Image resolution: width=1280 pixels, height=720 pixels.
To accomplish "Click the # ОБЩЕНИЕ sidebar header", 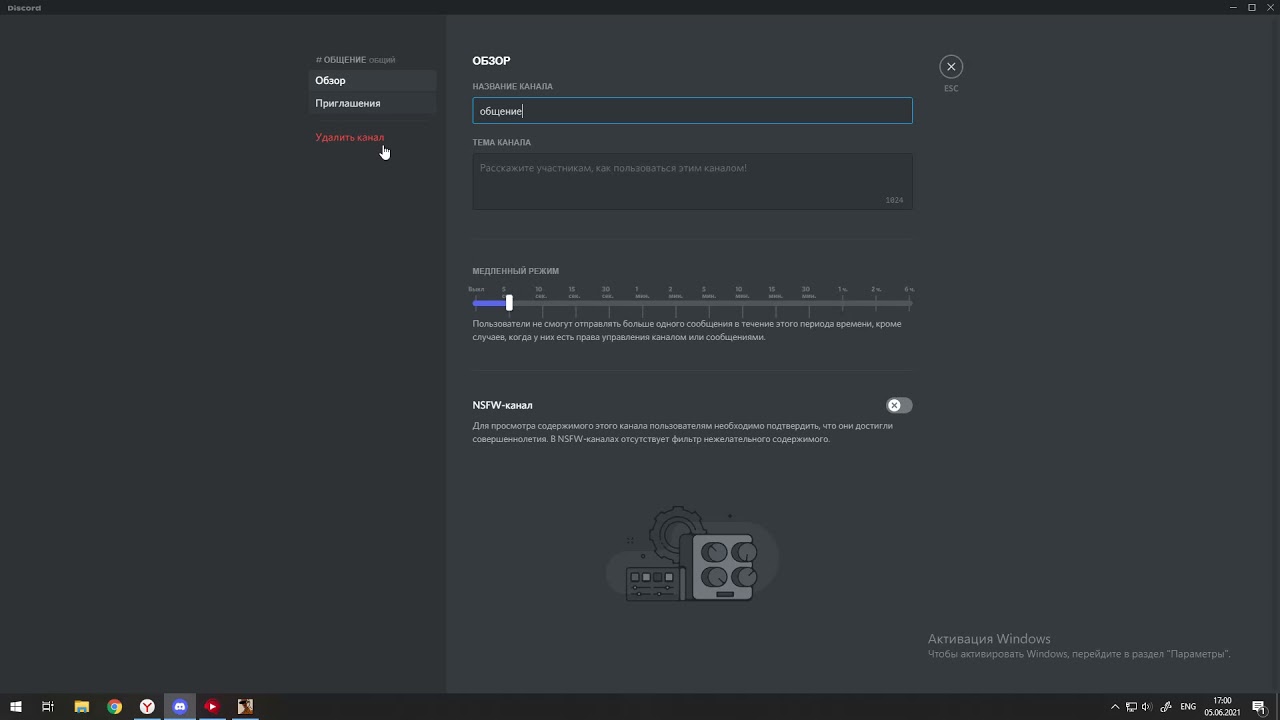I will click(x=355, y=60).
